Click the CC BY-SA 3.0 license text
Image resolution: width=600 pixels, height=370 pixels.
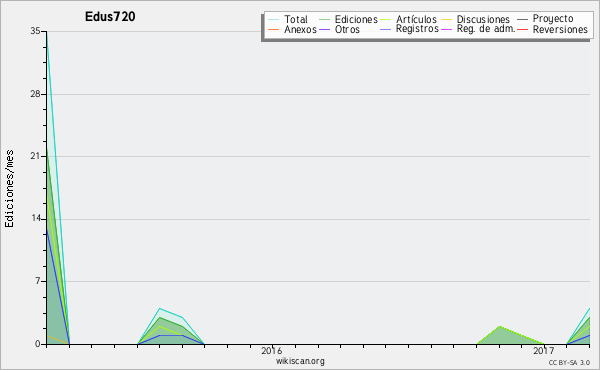[569, 362]
